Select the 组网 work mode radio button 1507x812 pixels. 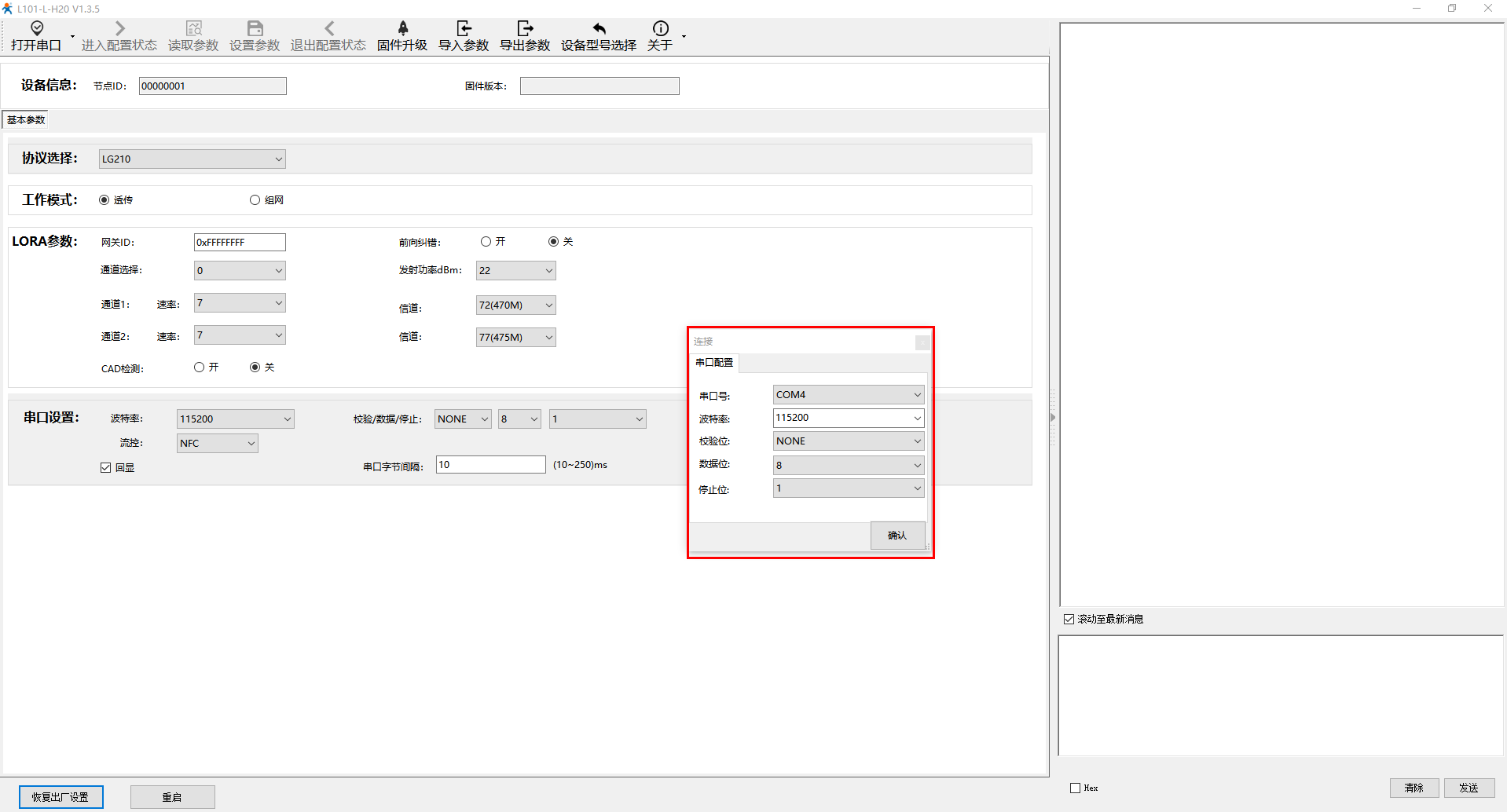pos(255,200)
